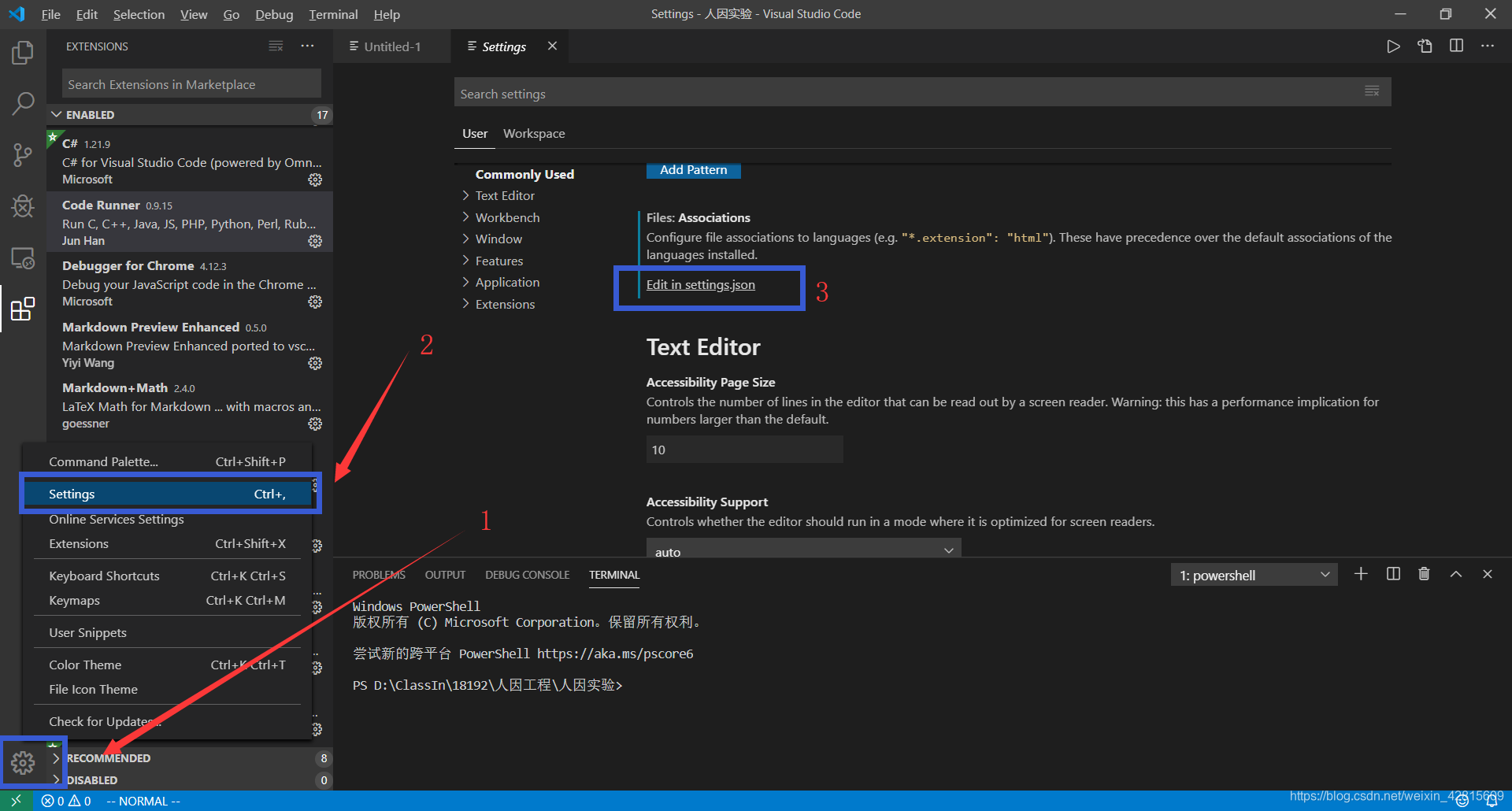This screenshot has height=811, width=1512.
Task: Show the OUTPUT panel tab
Action: point(445,575)
